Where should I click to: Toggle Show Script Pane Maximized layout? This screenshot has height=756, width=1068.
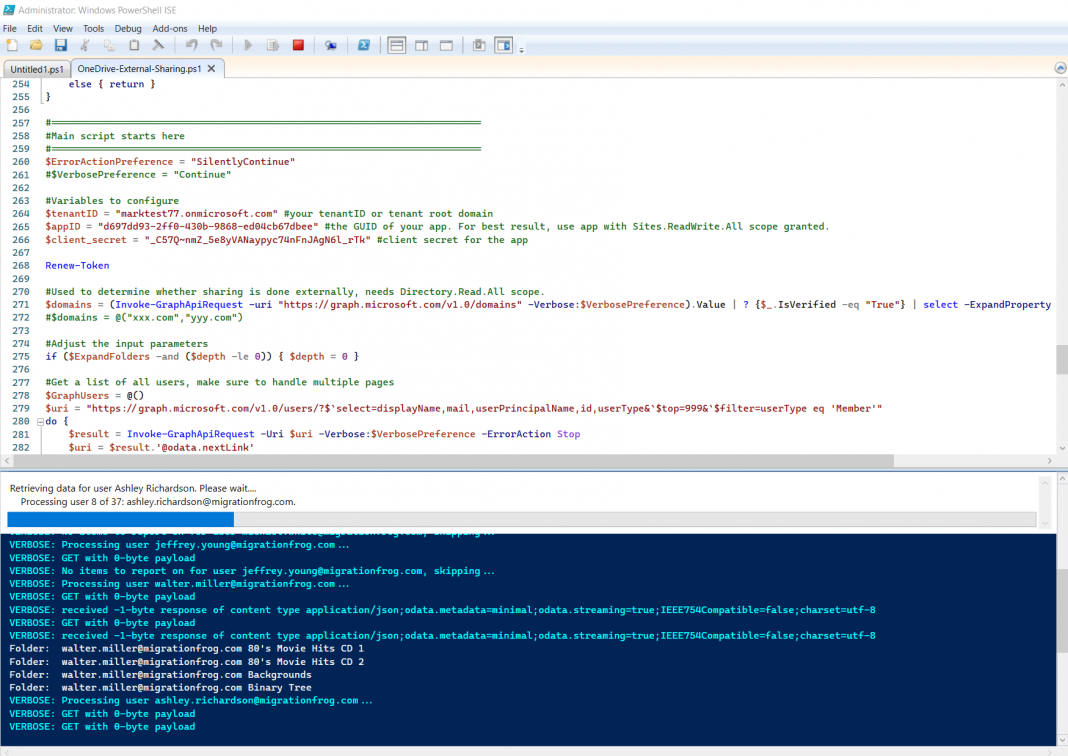[446, 45]
